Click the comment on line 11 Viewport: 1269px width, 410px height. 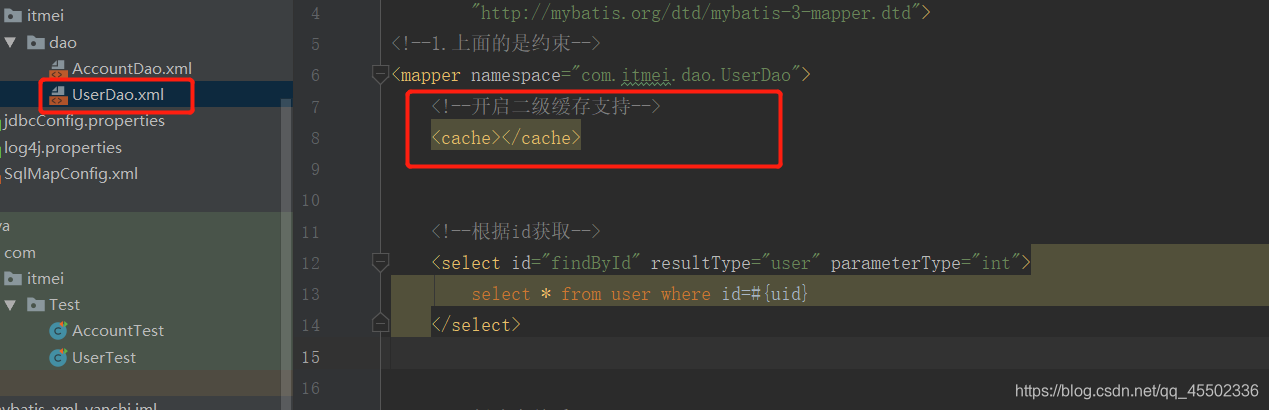[516, 232]
